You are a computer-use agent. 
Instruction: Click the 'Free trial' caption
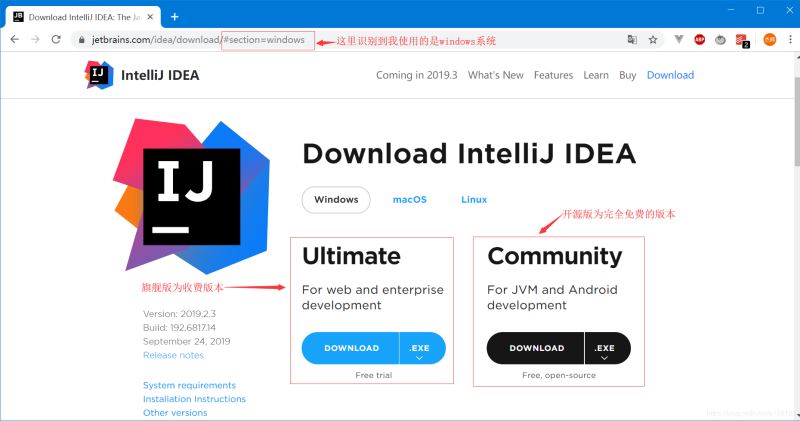pos(373,375)
